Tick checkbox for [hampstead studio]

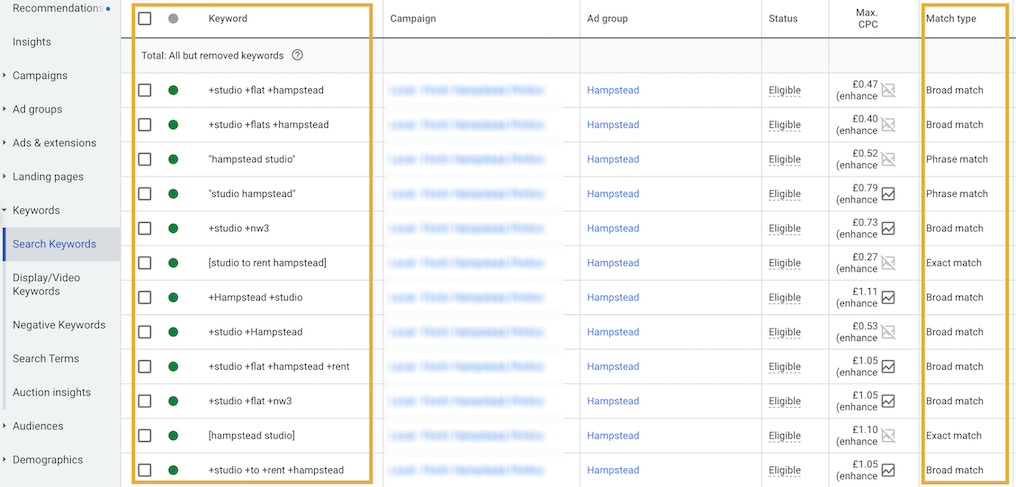144,435
